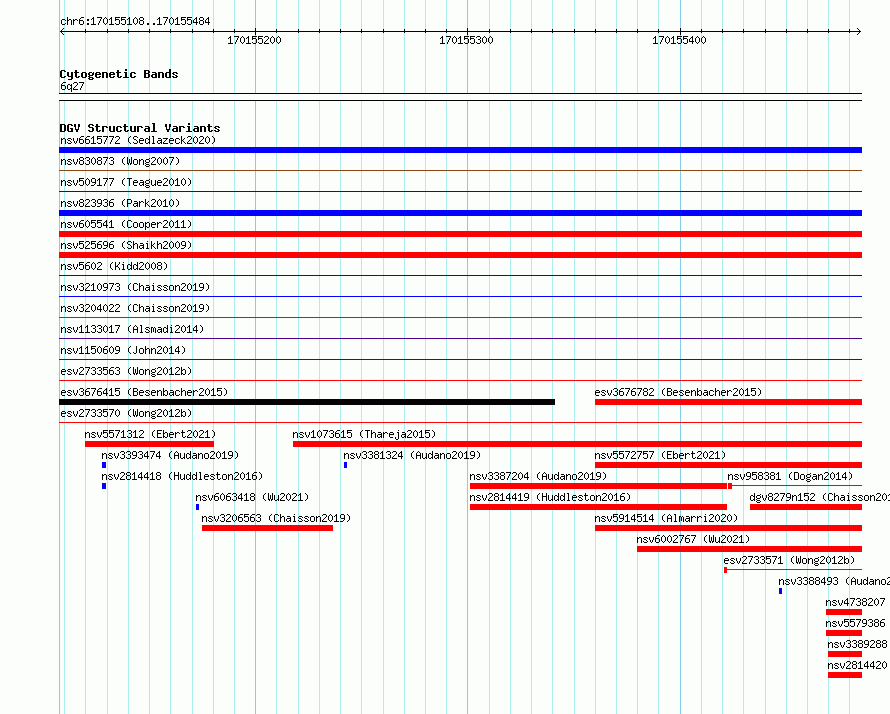Click the red esv3676782 variant bar
890x714 pixels.
click(x=728, y=402)
